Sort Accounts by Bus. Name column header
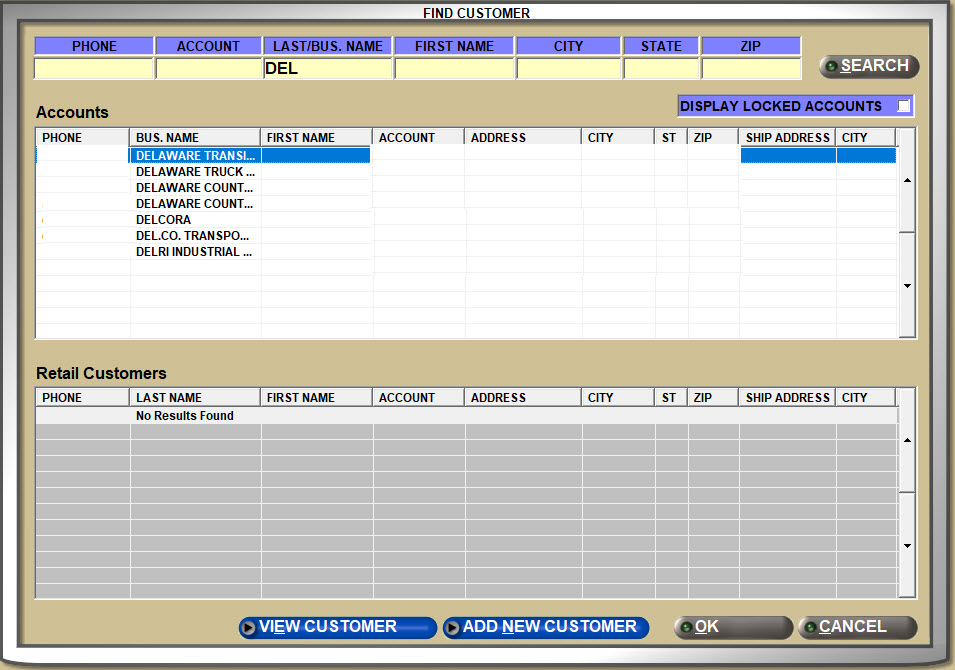This screenshot has height=670, width=955. (195, 137)
